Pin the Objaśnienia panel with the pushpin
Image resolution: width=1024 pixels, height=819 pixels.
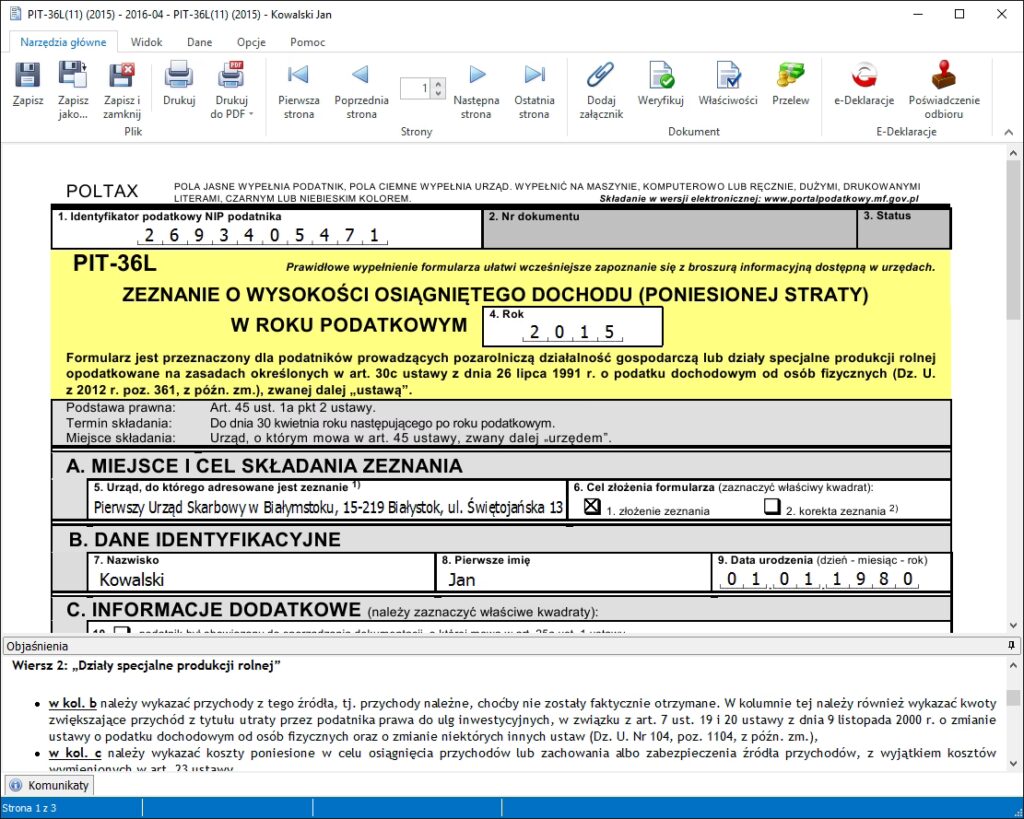click(1011, 646)
